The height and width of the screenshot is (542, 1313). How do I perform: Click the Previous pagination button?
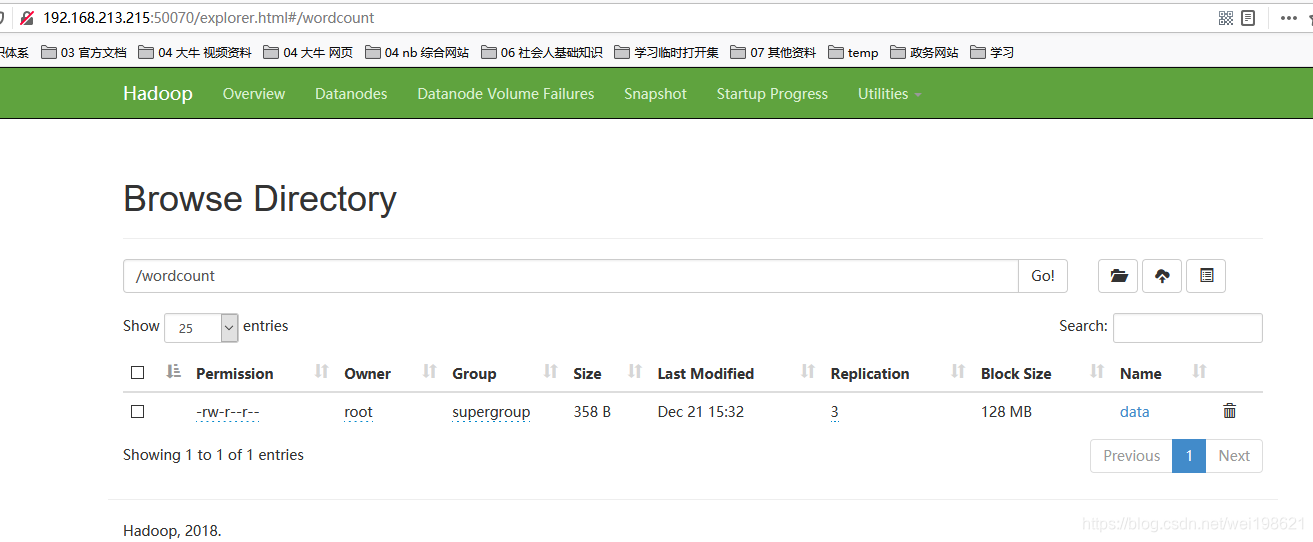coord(1131,455)
